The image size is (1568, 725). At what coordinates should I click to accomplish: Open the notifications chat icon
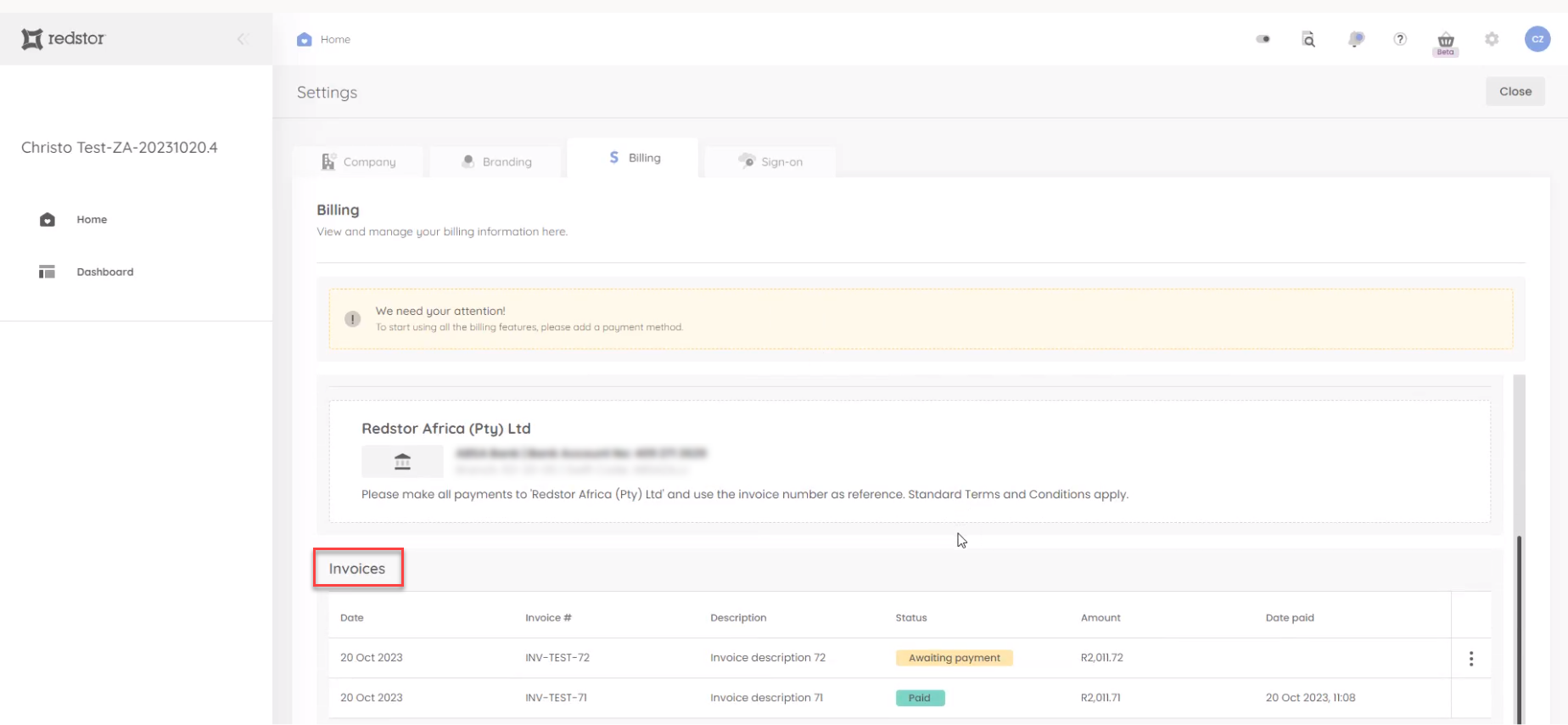(x=1356, y=39)
